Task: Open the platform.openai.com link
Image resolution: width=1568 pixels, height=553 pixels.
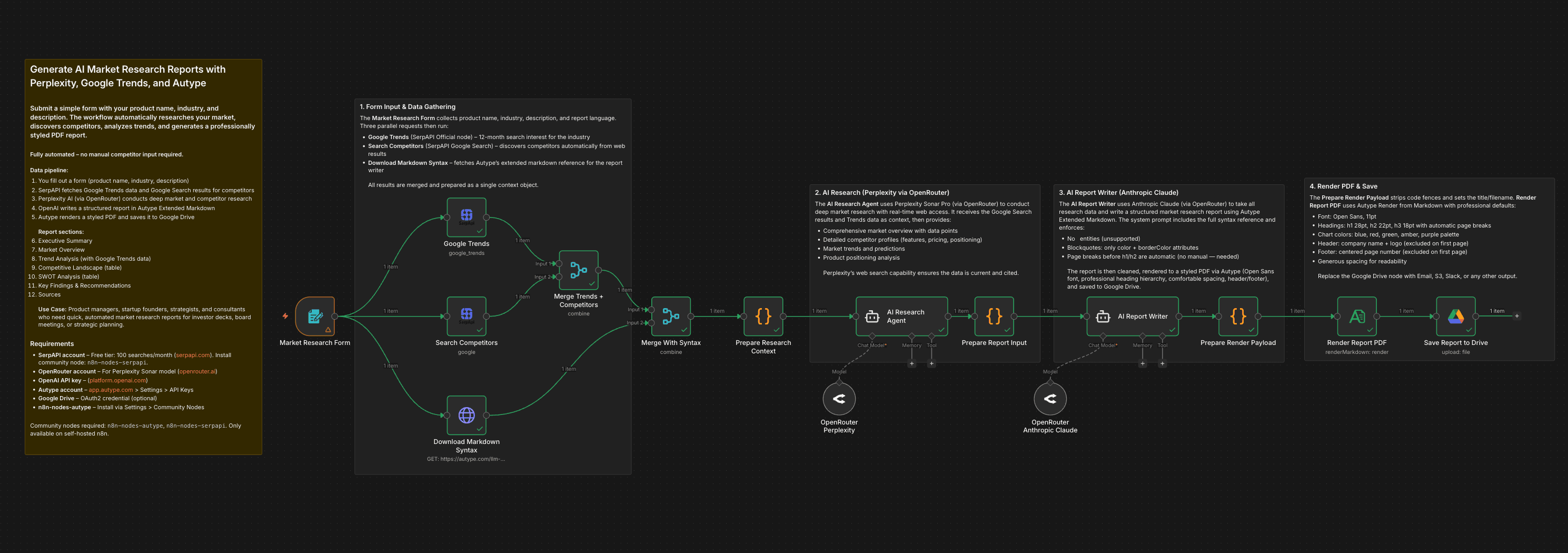Action: coord(117,380)
